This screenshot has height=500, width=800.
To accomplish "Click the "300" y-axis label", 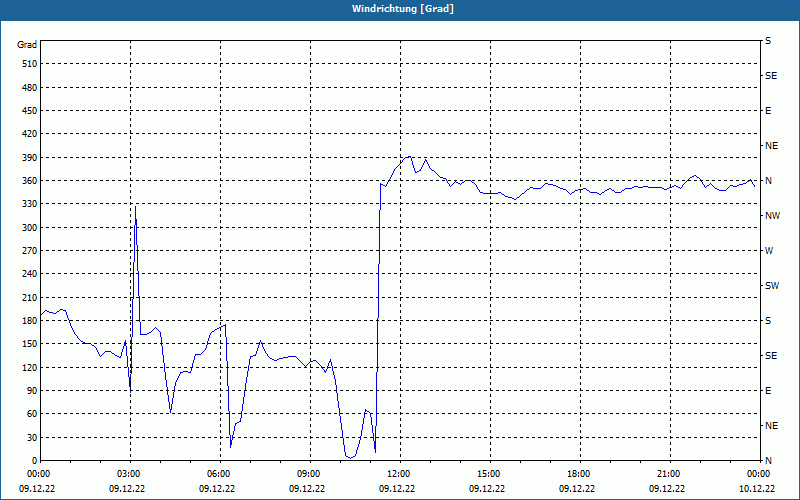I will point(30,228).
